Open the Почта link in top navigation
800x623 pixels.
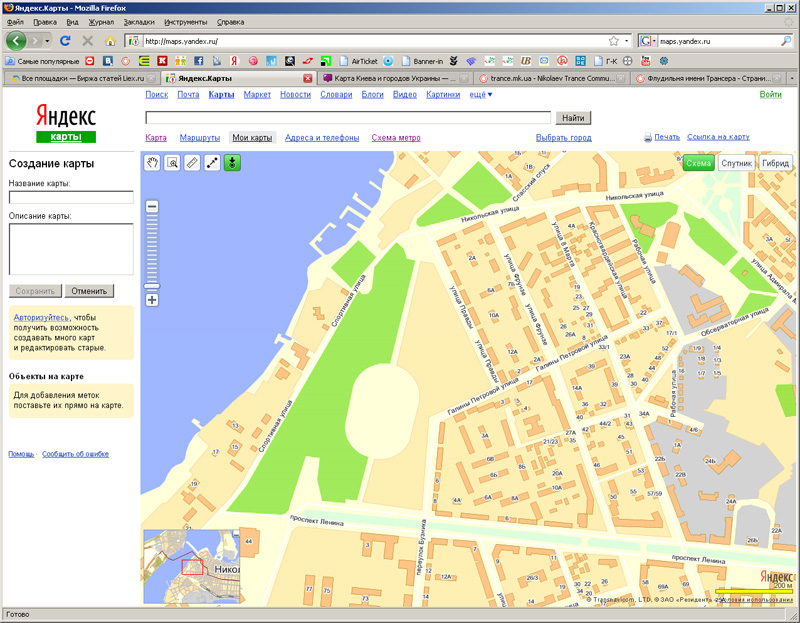pos(188,94)
